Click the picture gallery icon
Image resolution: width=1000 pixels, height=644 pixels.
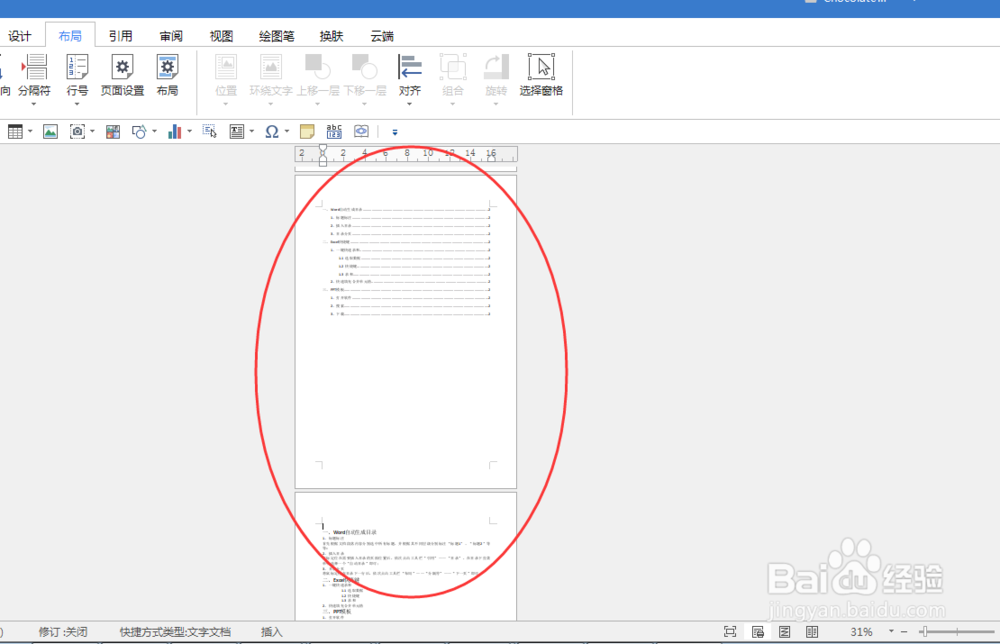[113, 132]
